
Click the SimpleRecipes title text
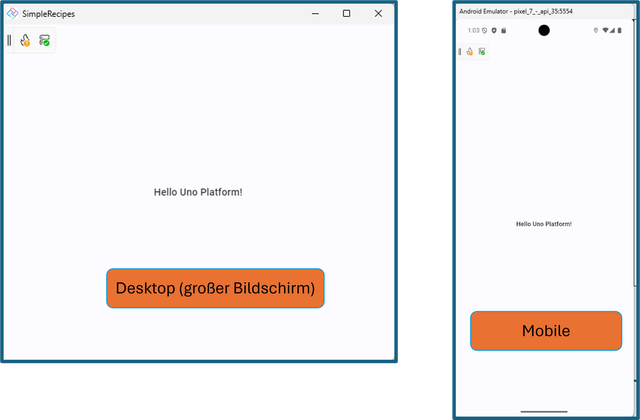coord(49,14)
